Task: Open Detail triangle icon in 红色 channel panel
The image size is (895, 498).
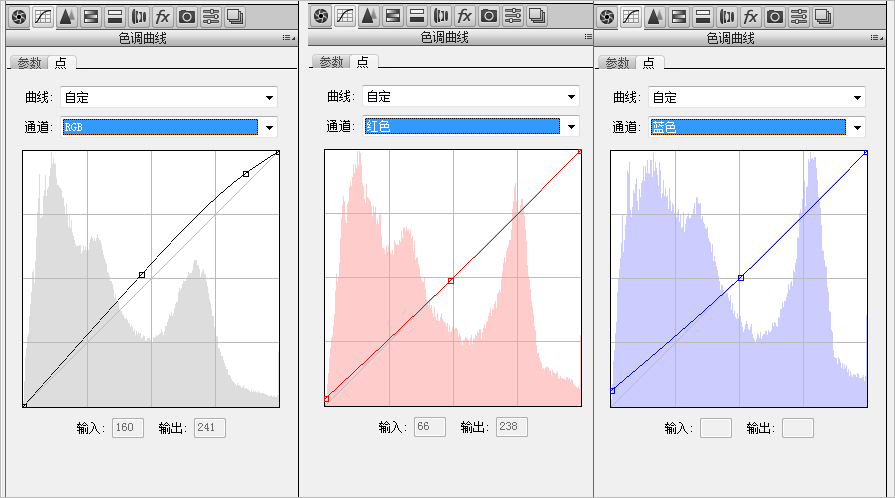Action: click(x=369, y=16)
